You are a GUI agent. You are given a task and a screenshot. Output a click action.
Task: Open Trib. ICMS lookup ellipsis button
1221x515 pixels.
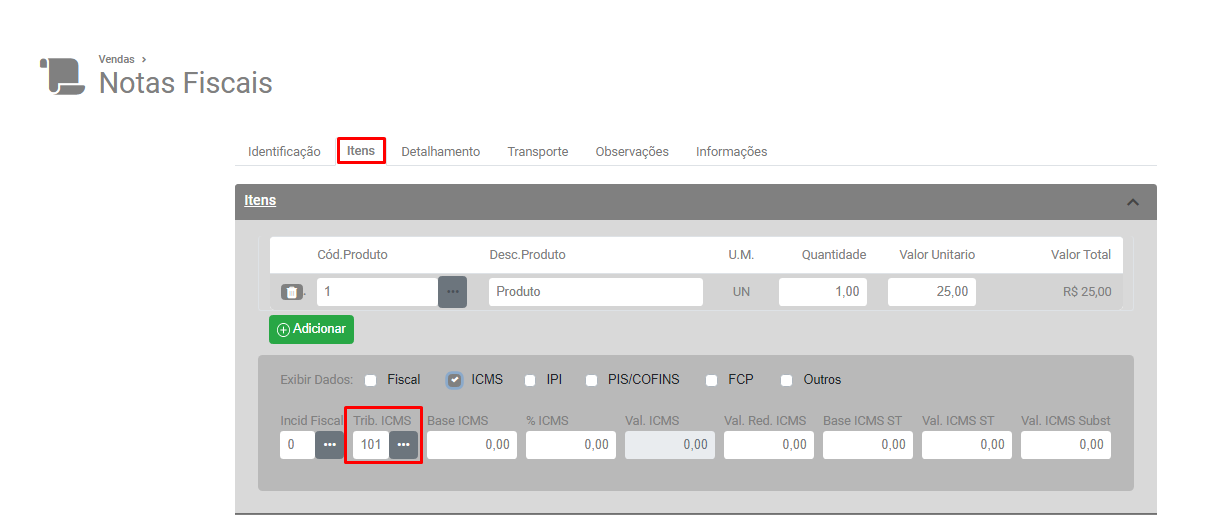(x=403, y=445)
